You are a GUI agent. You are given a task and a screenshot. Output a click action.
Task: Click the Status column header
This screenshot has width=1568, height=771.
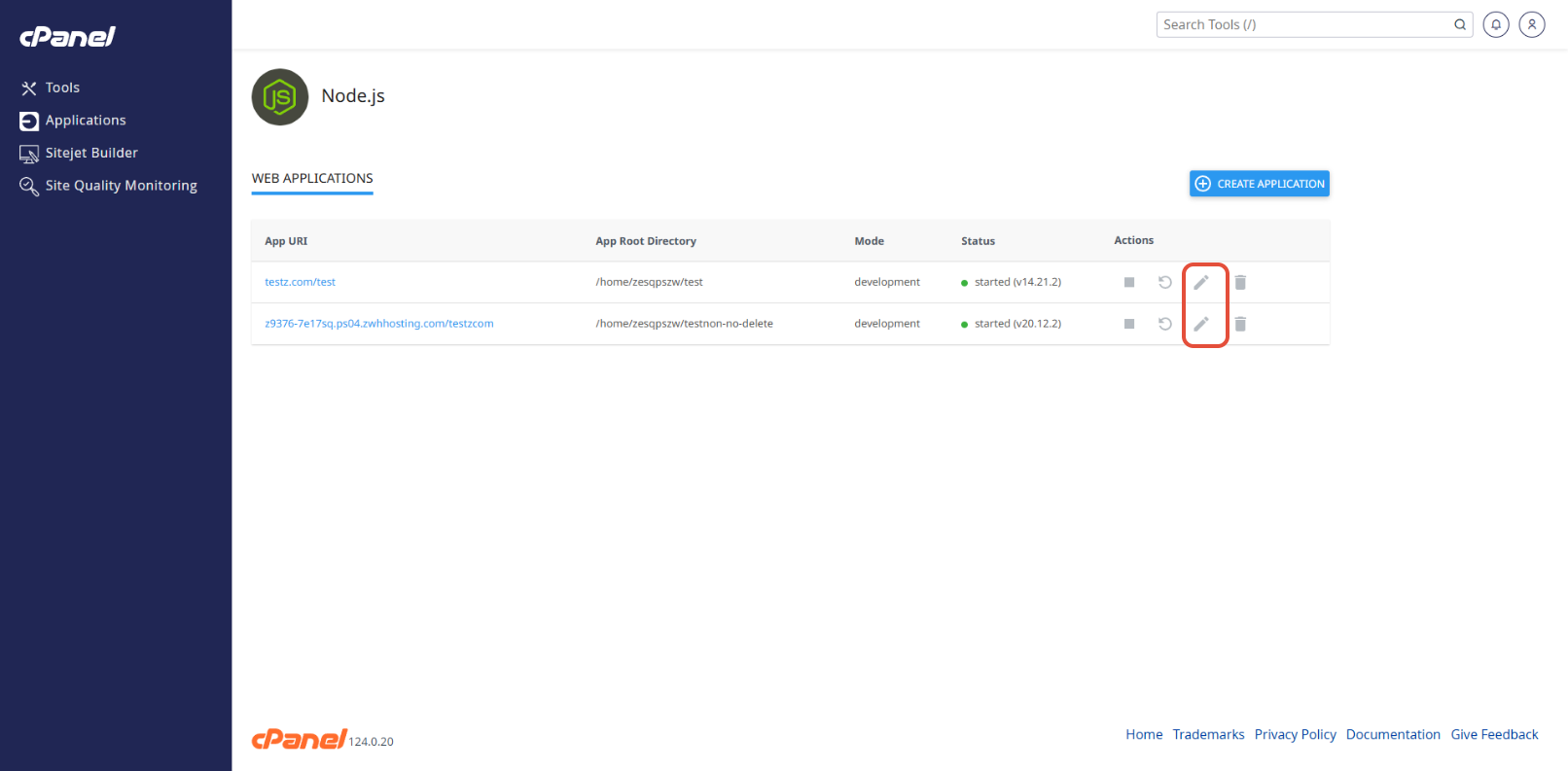point(978,241)
